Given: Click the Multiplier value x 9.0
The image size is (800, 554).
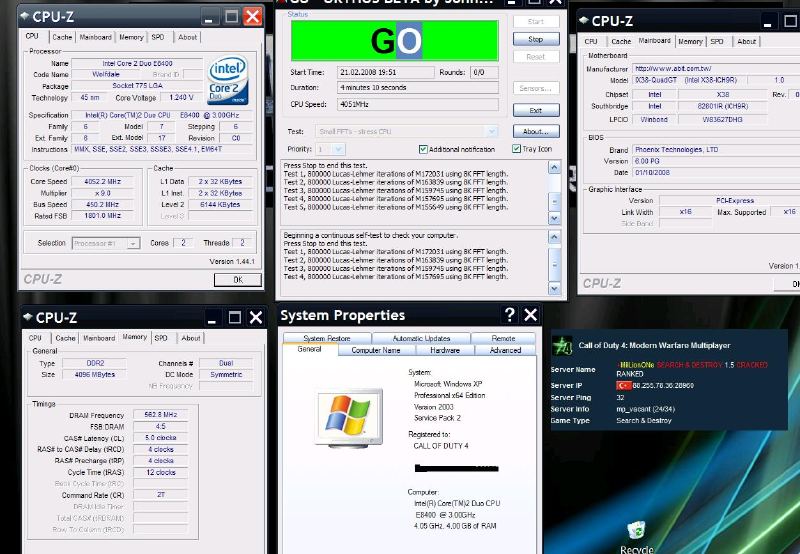Looking at the screenshot, I should pos(102,193).
